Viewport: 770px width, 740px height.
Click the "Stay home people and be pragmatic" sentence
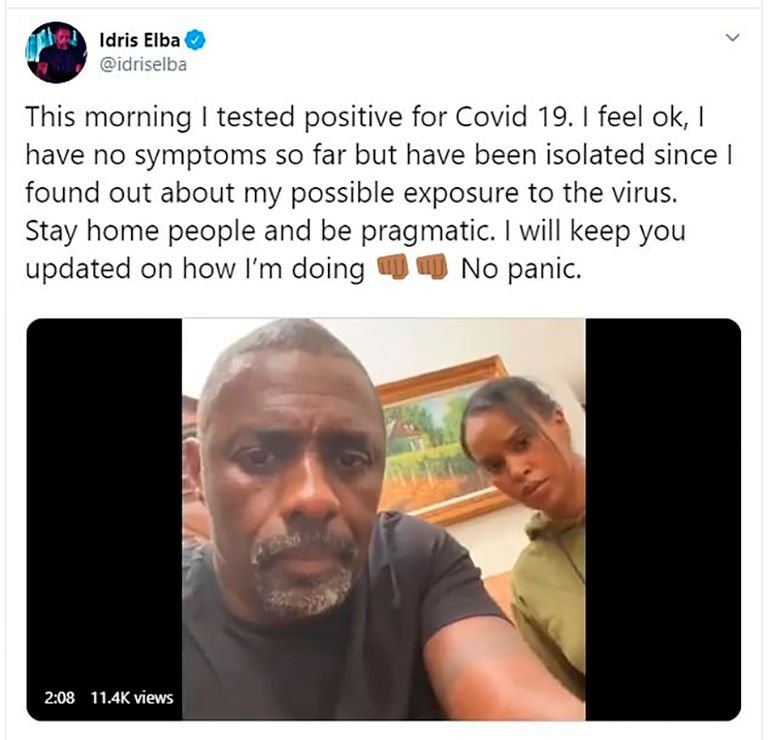(x=260, y=232)
